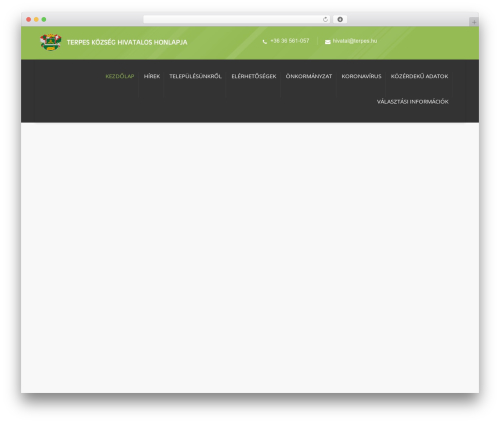This screenshot has width=500, height=423.
Task: Reload the page with the refresh icon
Action: (325, 19)
